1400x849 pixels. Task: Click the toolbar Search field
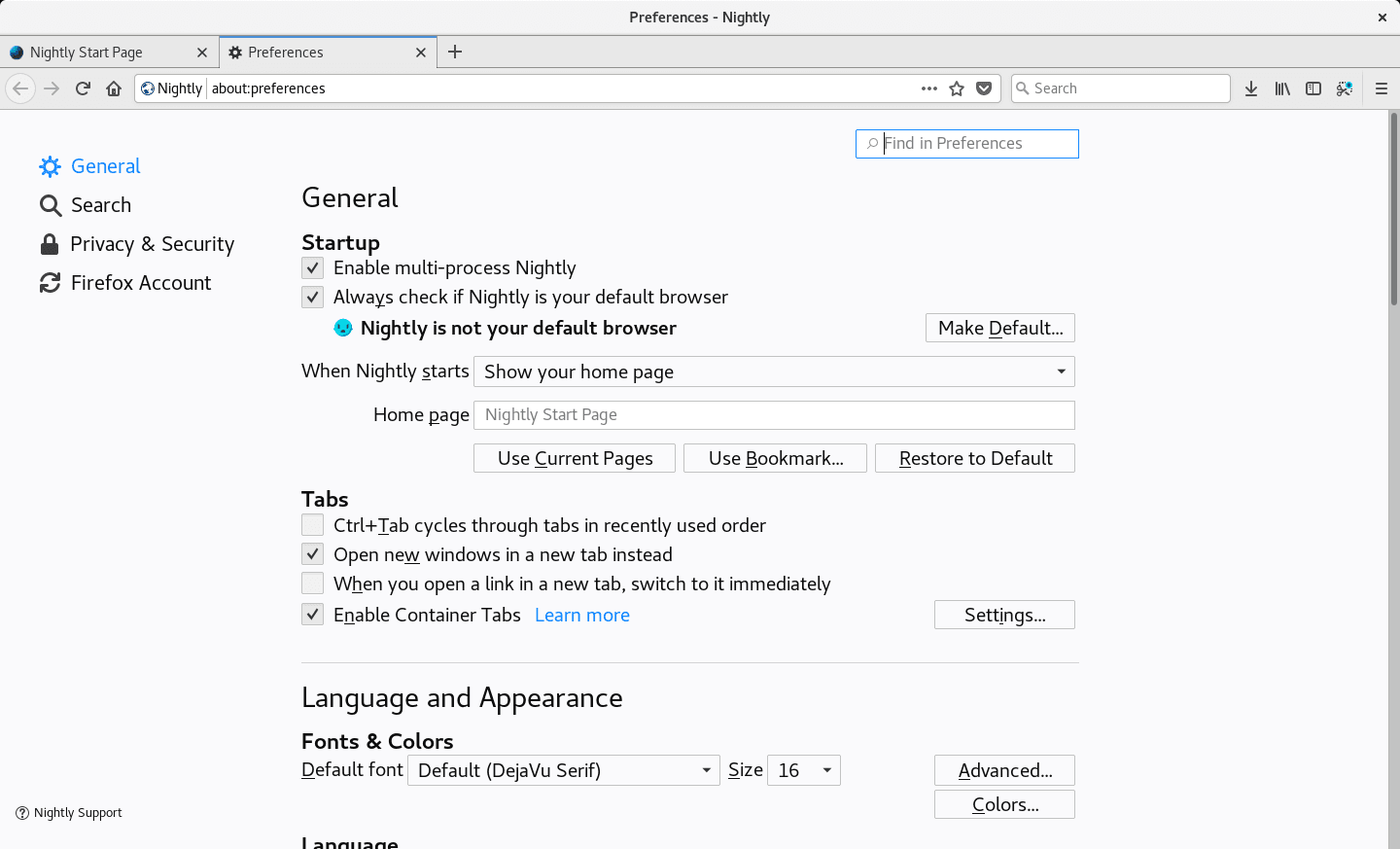1121,88
